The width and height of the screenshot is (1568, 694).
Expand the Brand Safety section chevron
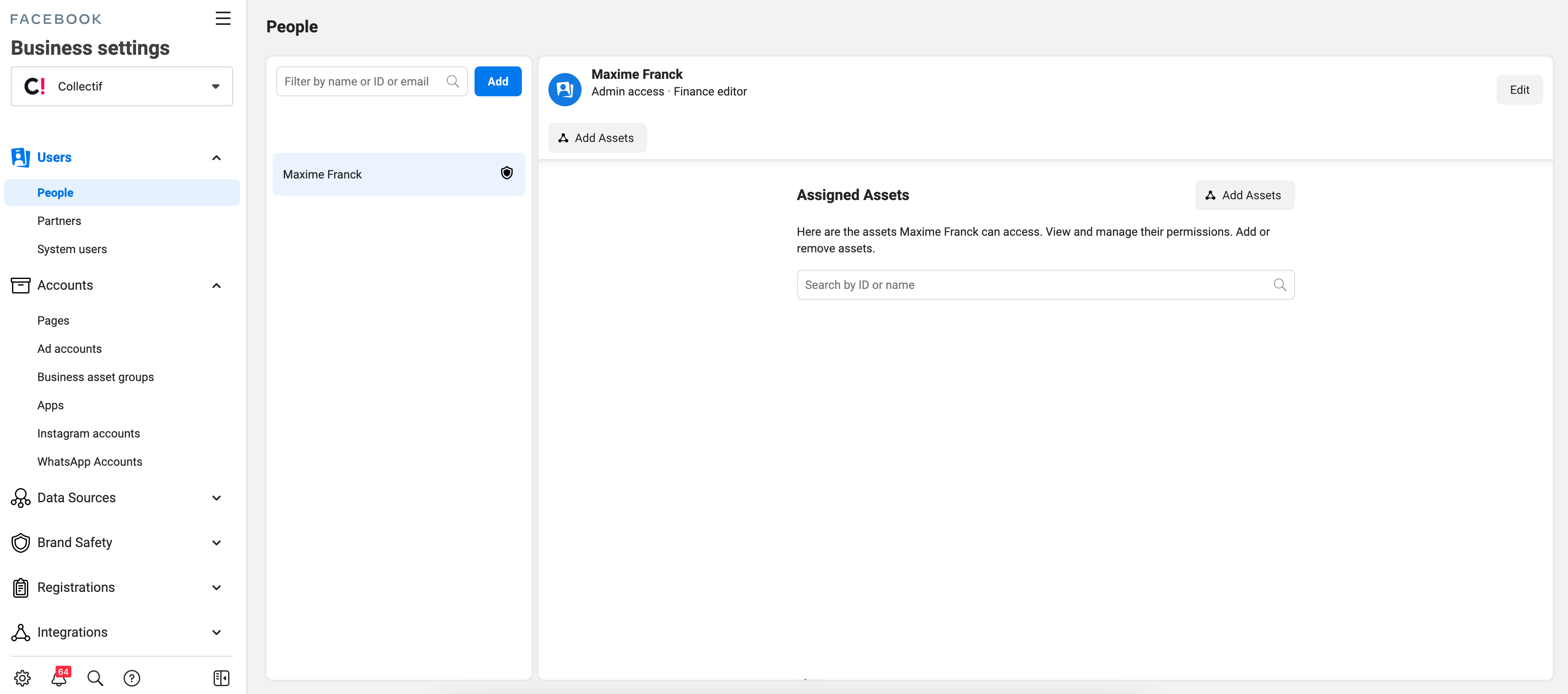point(216,542)
